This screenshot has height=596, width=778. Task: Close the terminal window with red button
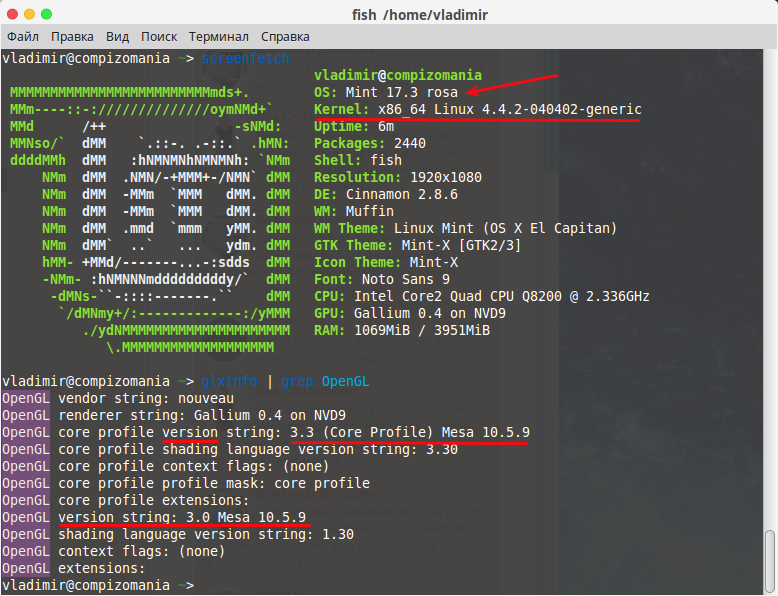click(x=12, y=14)
